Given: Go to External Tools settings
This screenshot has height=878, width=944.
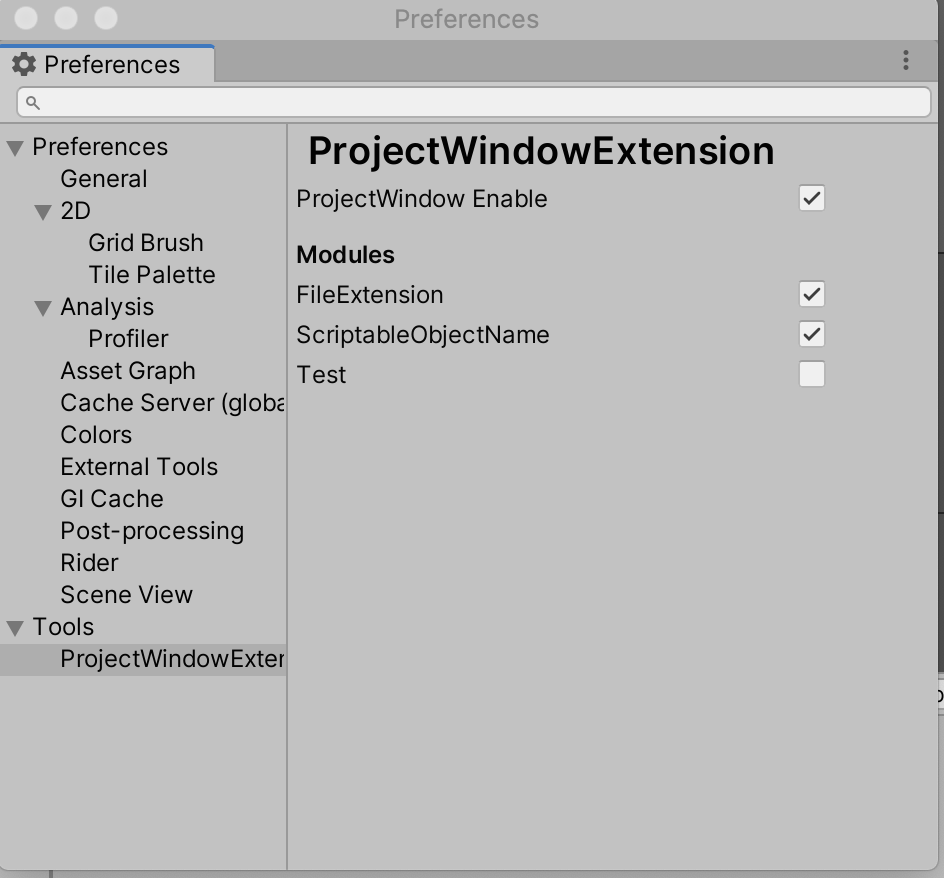Looking at the screenshot, I should (139, 467).
